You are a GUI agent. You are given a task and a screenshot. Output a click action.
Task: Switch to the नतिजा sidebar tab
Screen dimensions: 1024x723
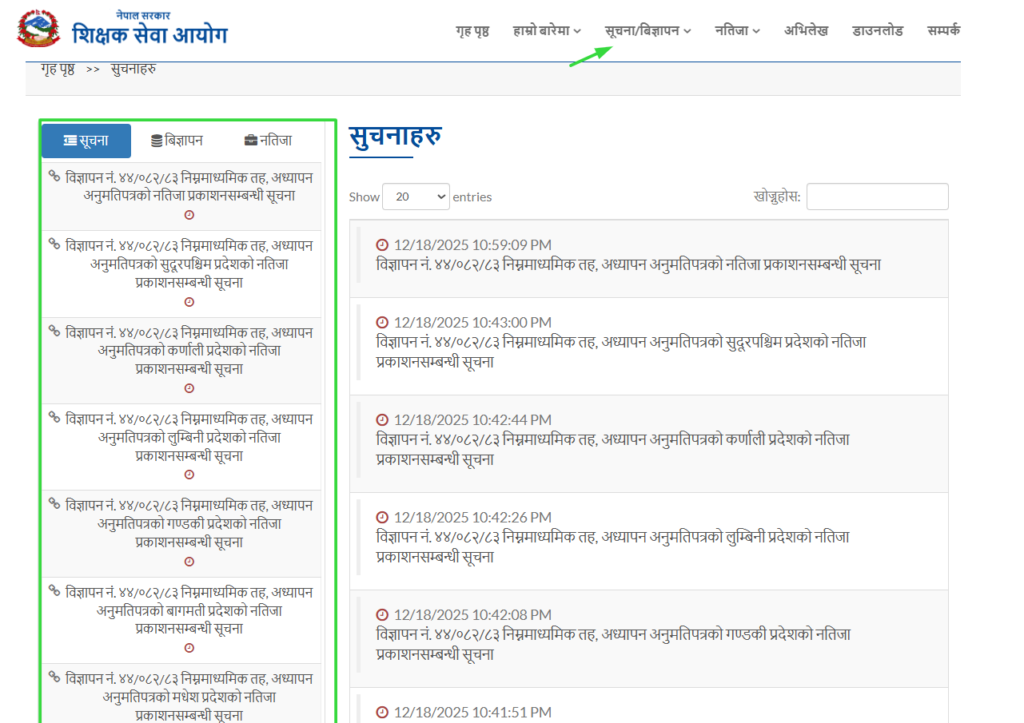268,141
